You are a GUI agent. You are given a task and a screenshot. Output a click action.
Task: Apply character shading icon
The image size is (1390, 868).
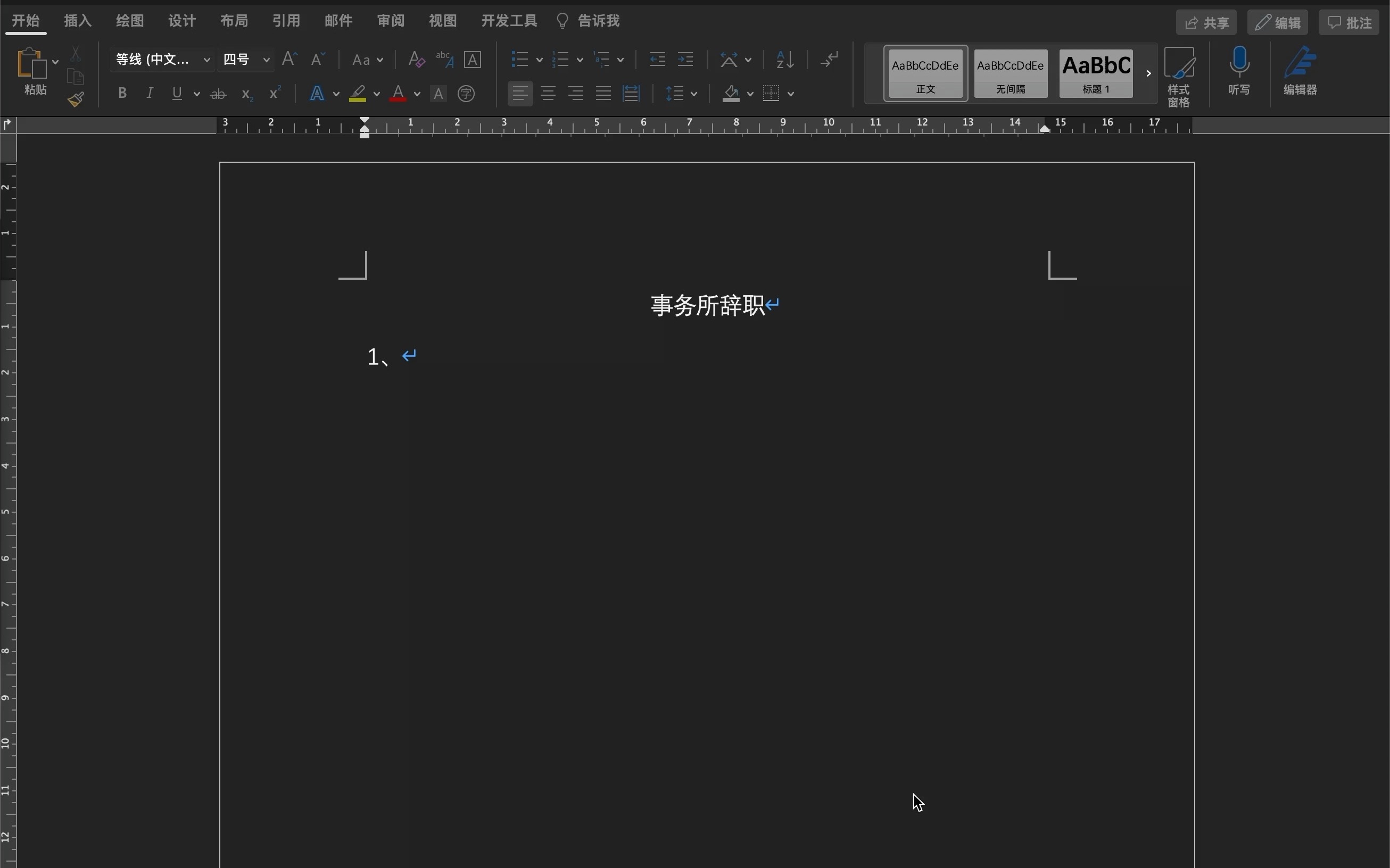[x=438, y=94]
